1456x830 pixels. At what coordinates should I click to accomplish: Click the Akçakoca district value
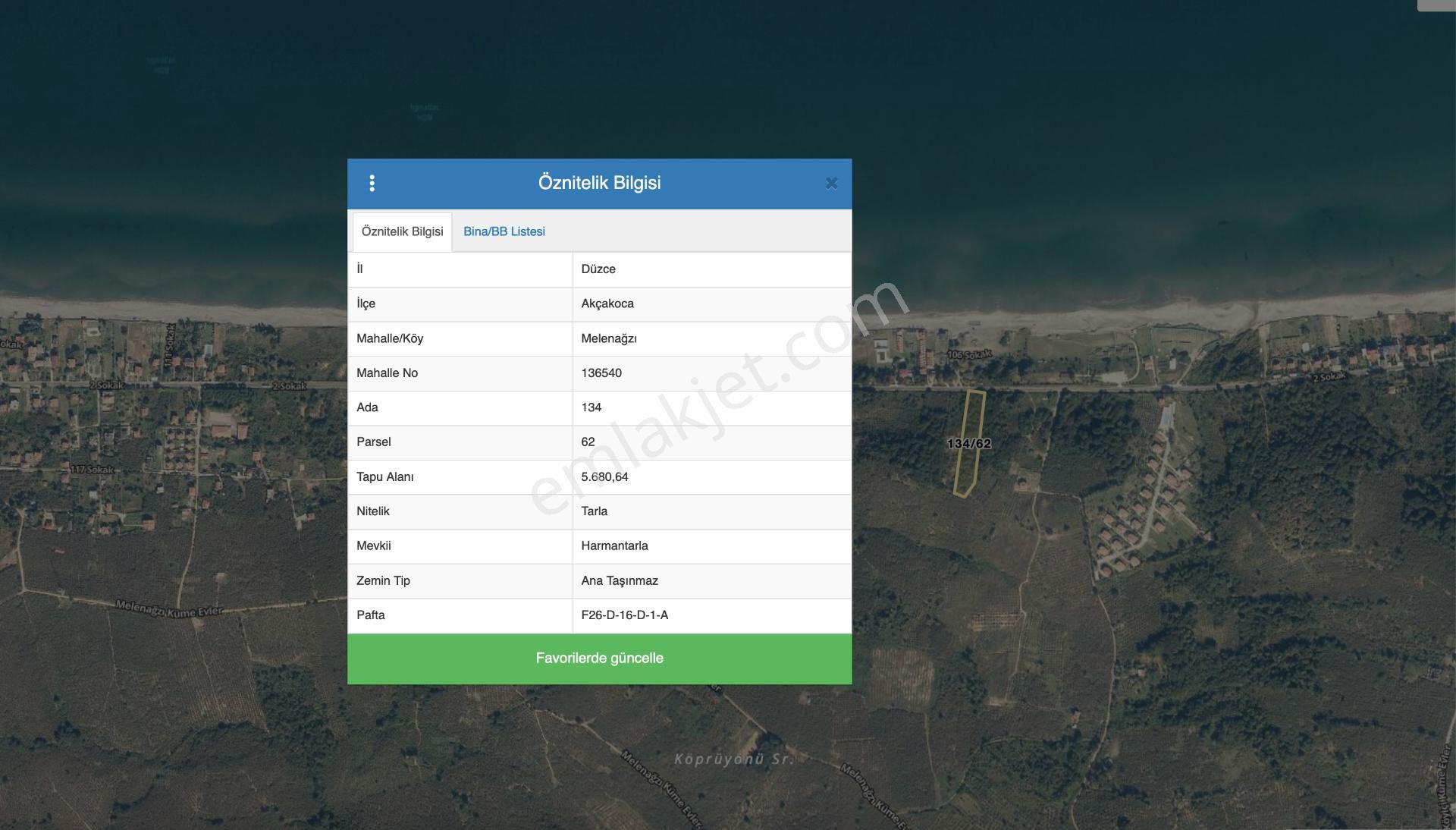coord(607,303)
